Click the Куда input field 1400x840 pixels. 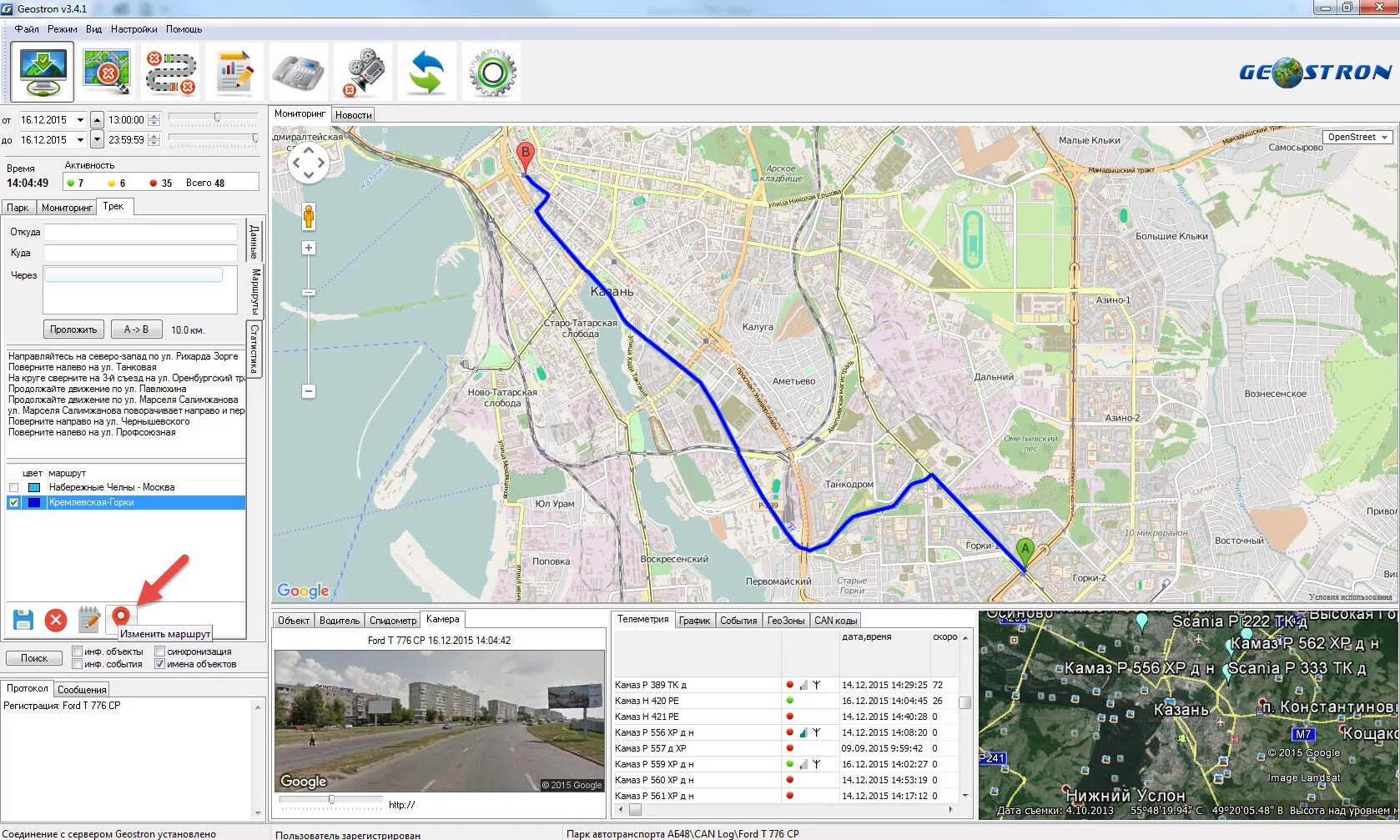pos(140,253)
